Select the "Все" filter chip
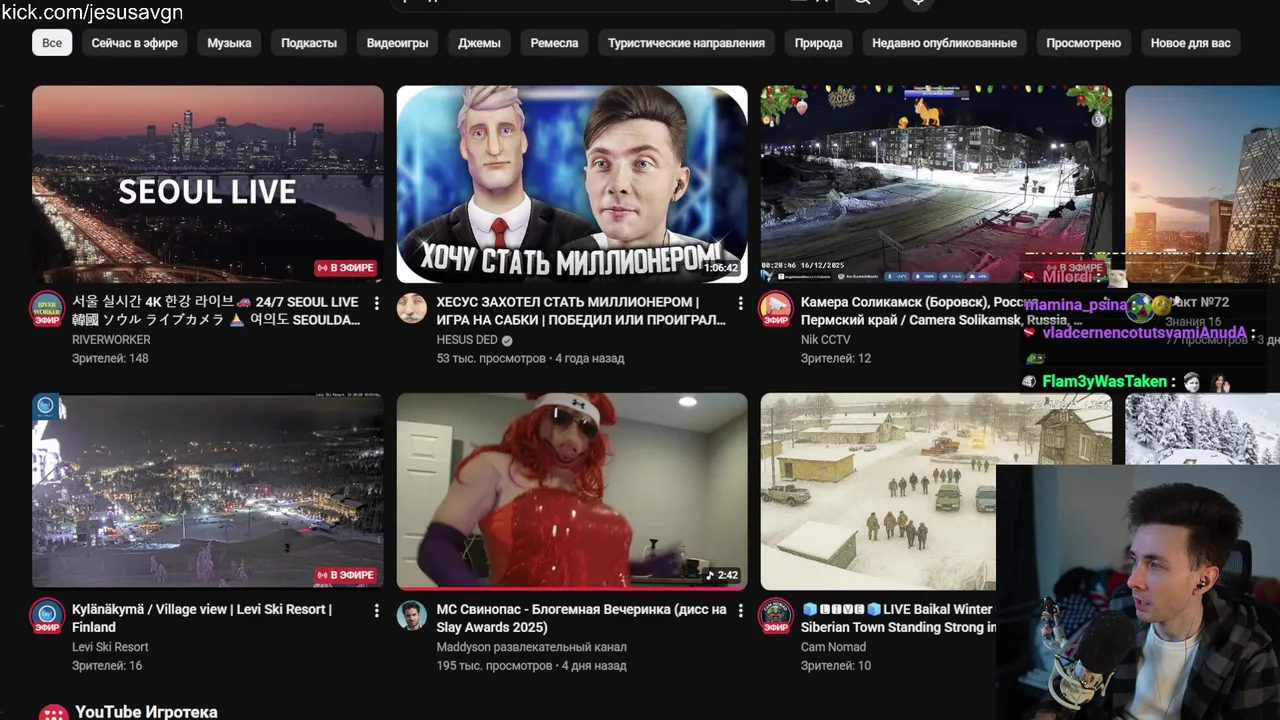 [x=52, y=43]
